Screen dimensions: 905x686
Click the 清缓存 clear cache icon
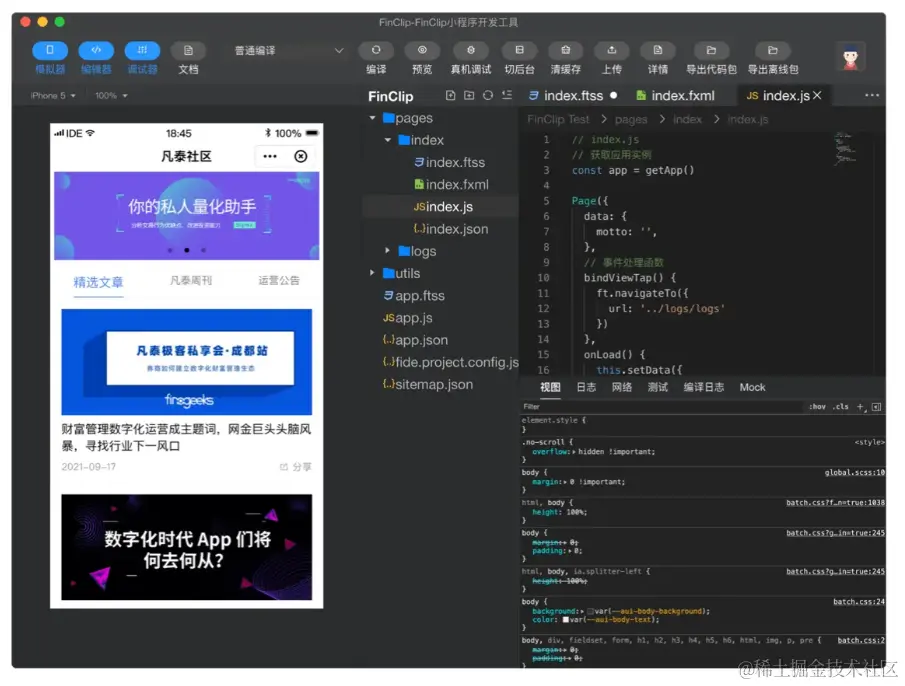click(566, 51)
